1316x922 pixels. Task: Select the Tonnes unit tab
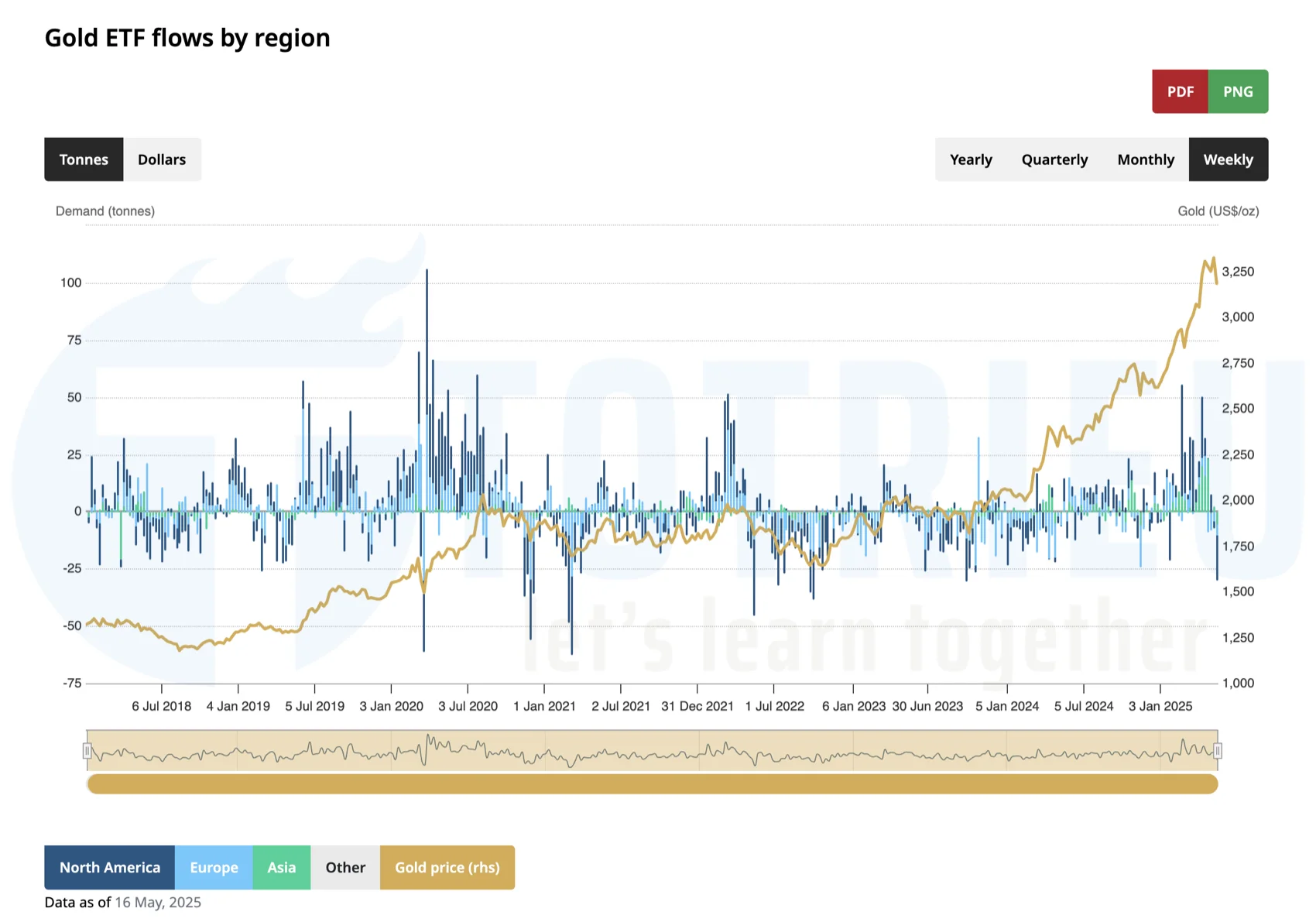[x=84, y=159]
